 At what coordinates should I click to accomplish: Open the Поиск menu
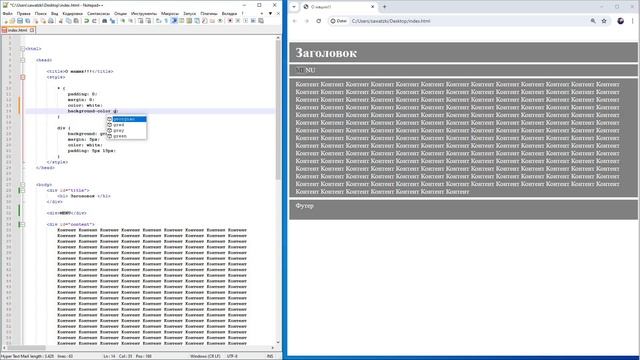pos(40,13)
